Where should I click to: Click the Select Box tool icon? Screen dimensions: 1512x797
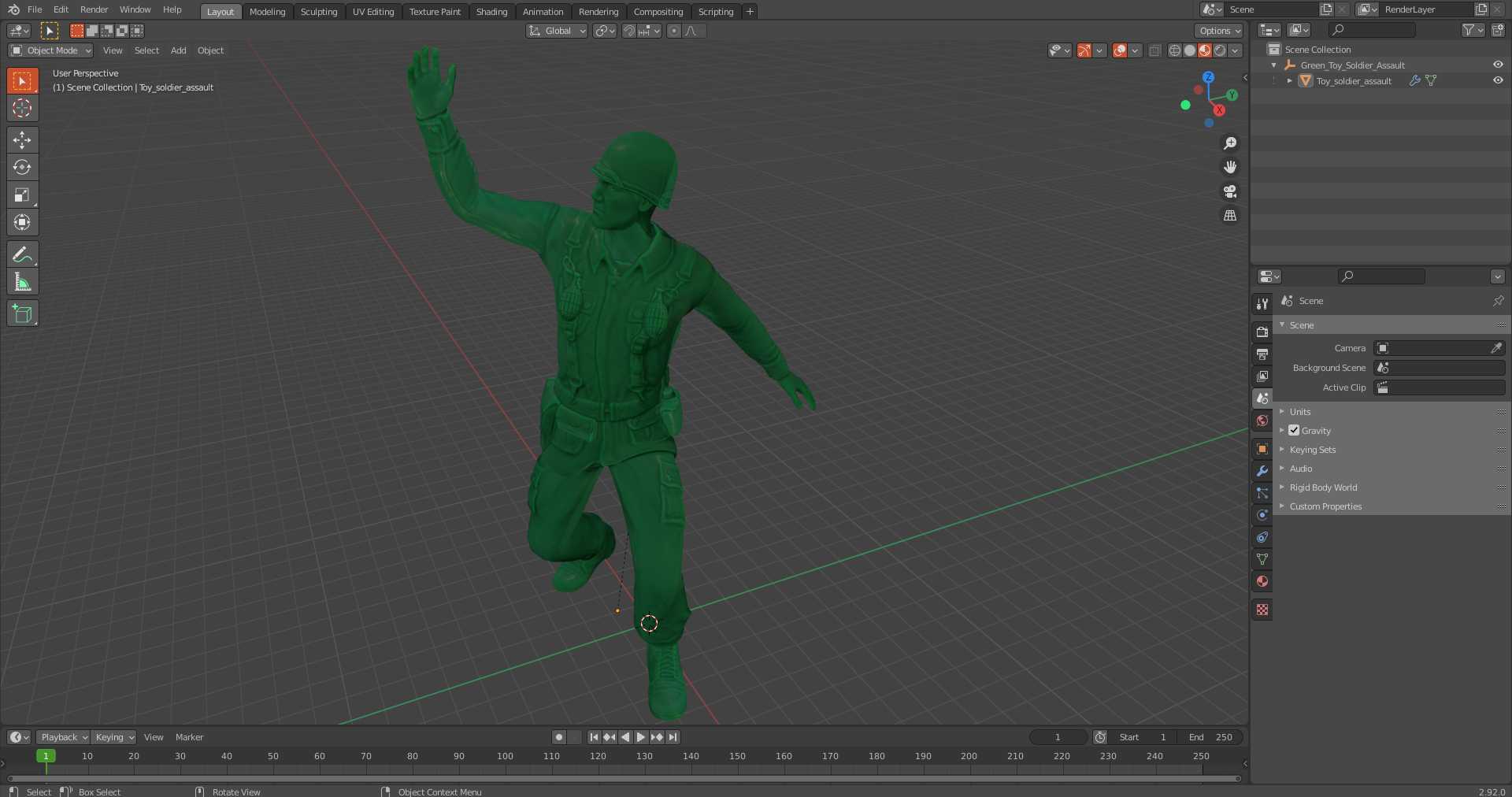point(22,80)
